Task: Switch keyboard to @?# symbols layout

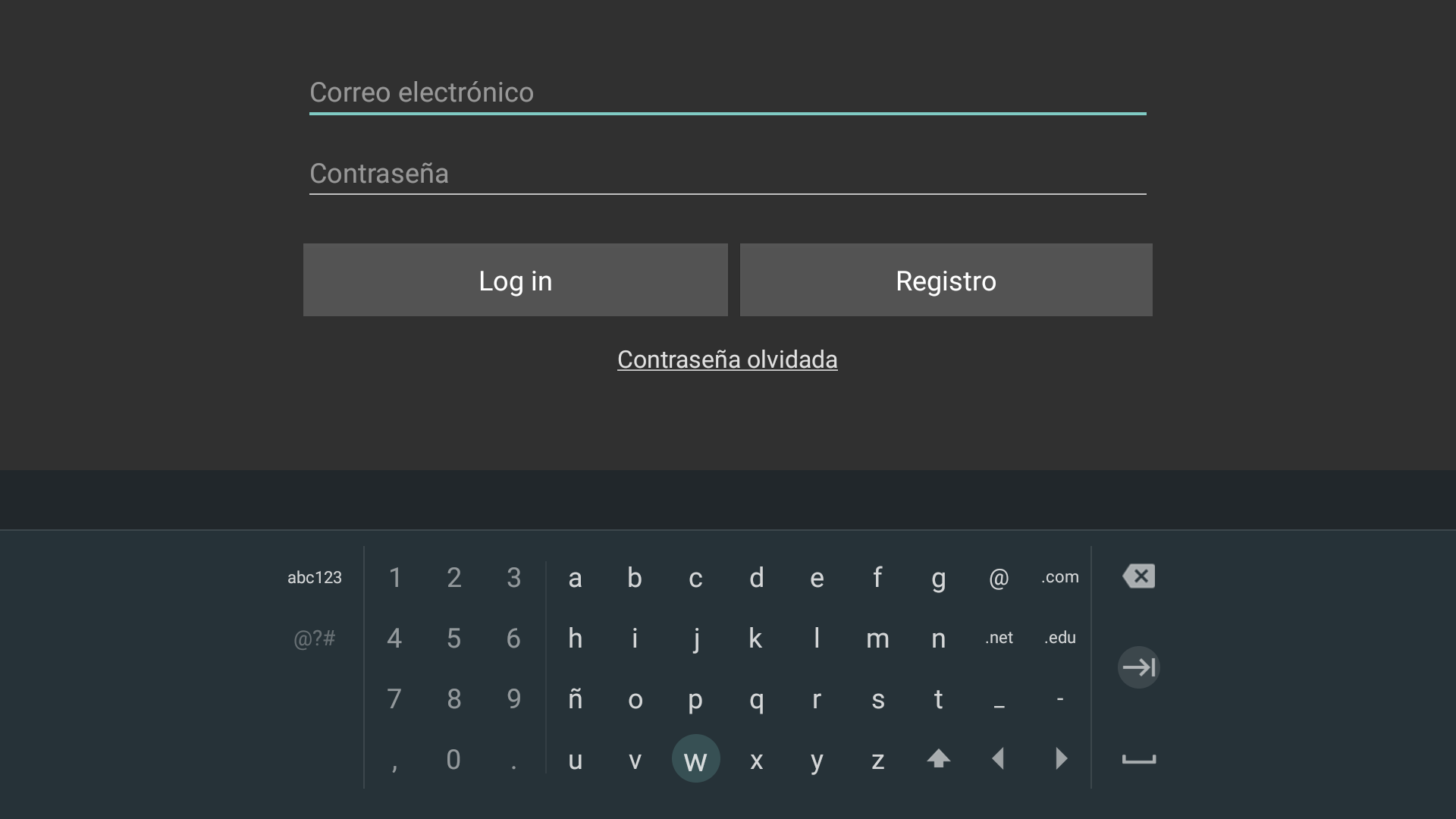Action: coord(314,639)
